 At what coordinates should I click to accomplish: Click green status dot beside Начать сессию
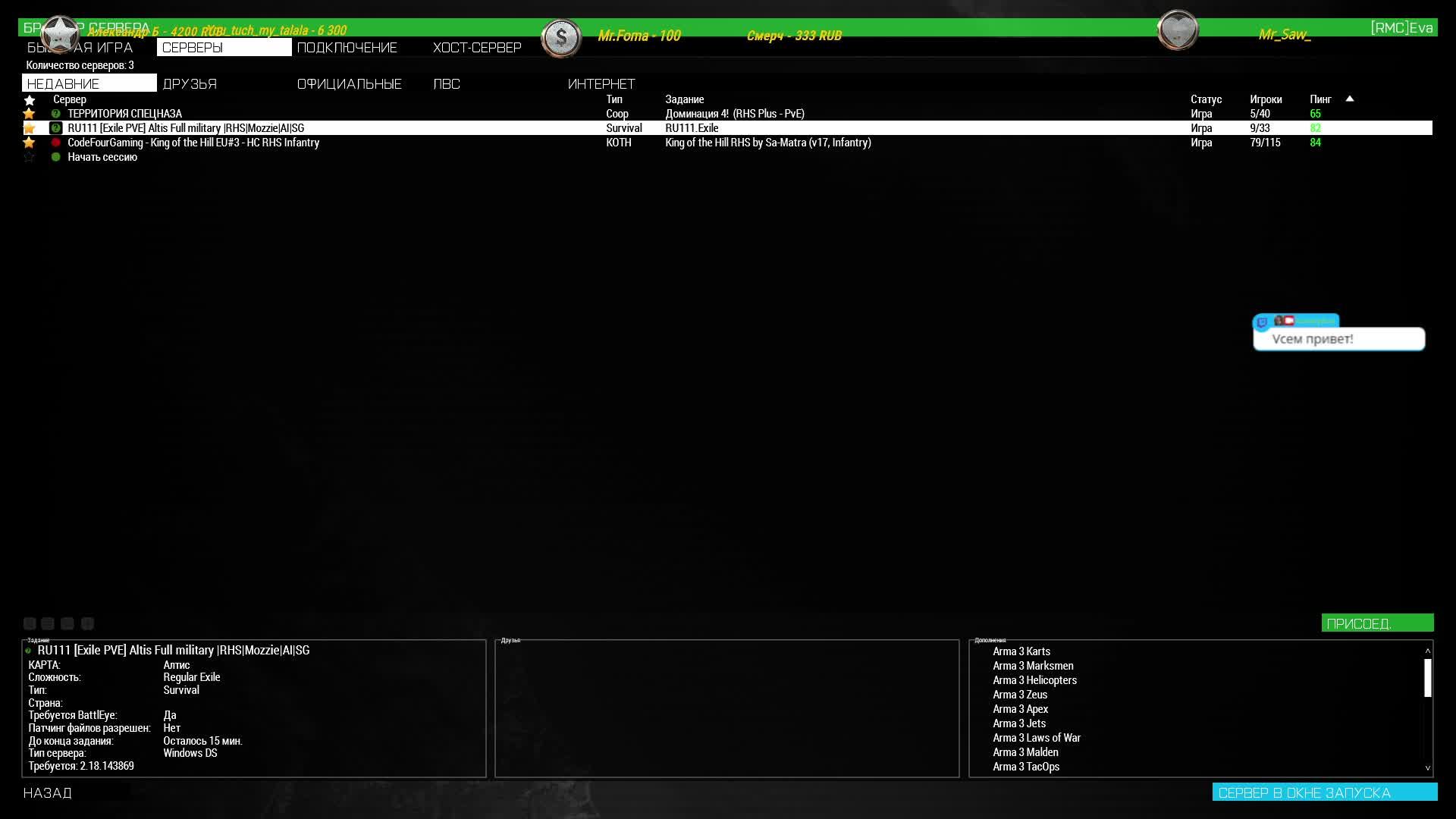coord(55,157)
